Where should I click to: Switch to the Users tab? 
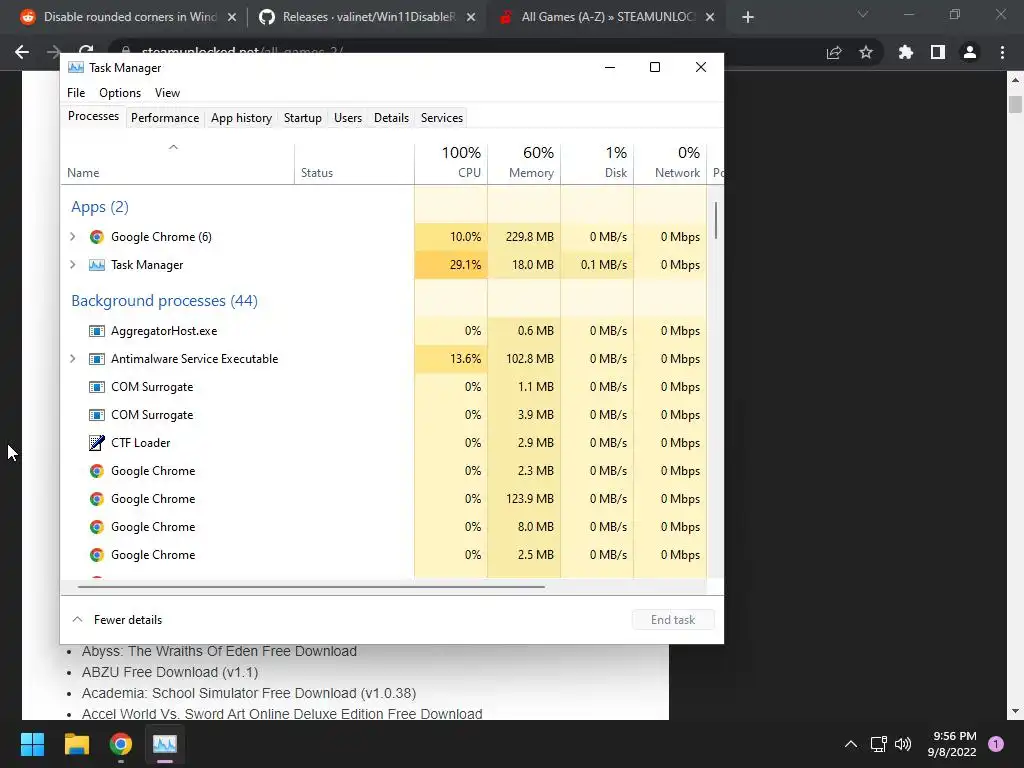[347, 118]
